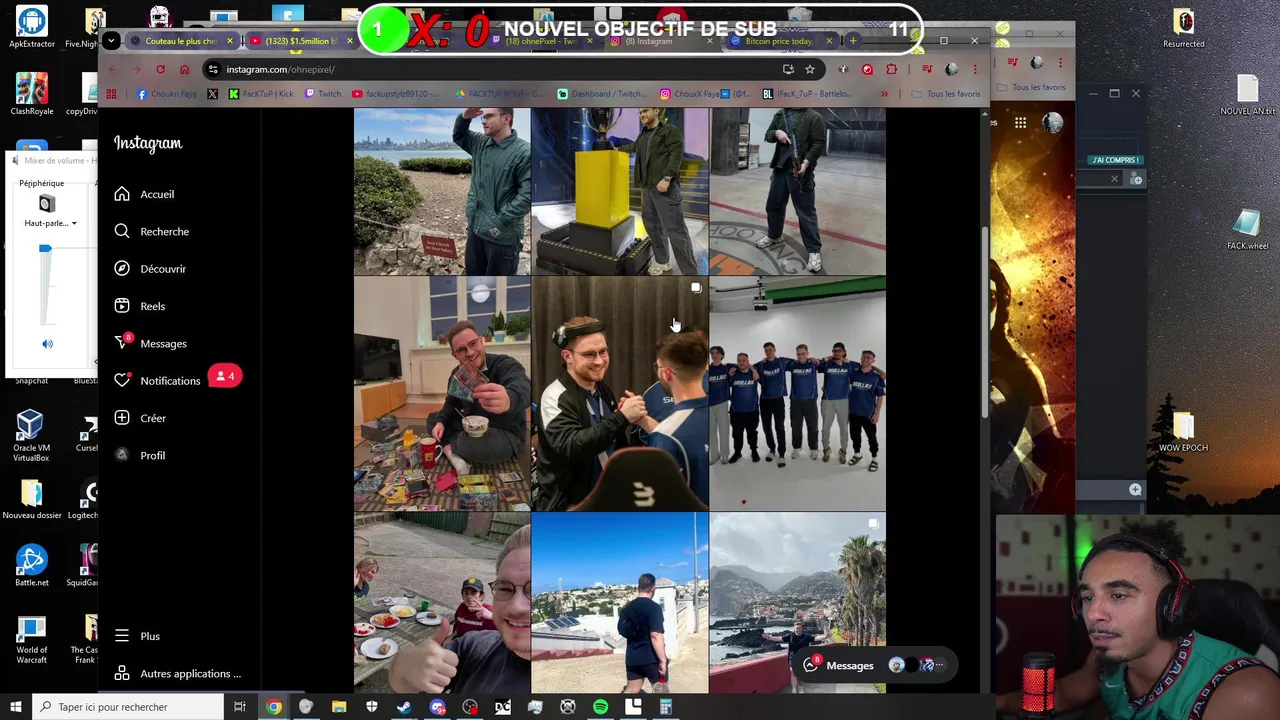Open the Haut-parleurs device dropdown in volume mixer
Image resolution: width=1280 pixels, height=720 pixels.
tap(50, 223)
